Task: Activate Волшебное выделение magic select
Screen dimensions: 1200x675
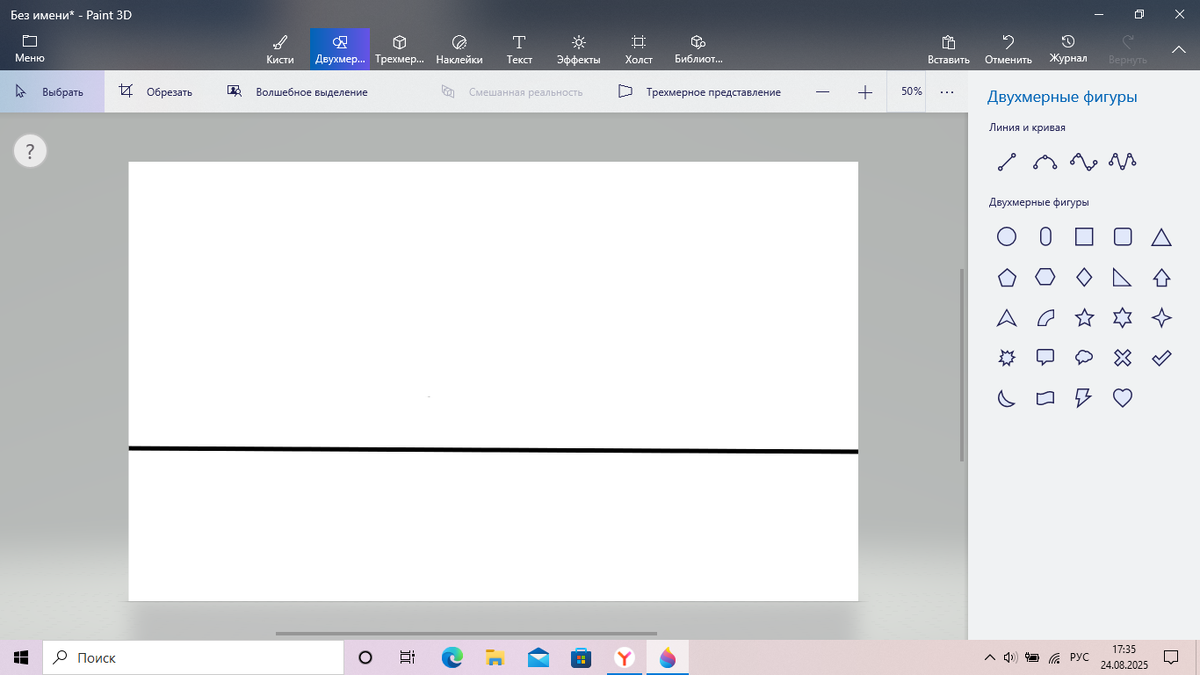Action: (x=298, y=92)
